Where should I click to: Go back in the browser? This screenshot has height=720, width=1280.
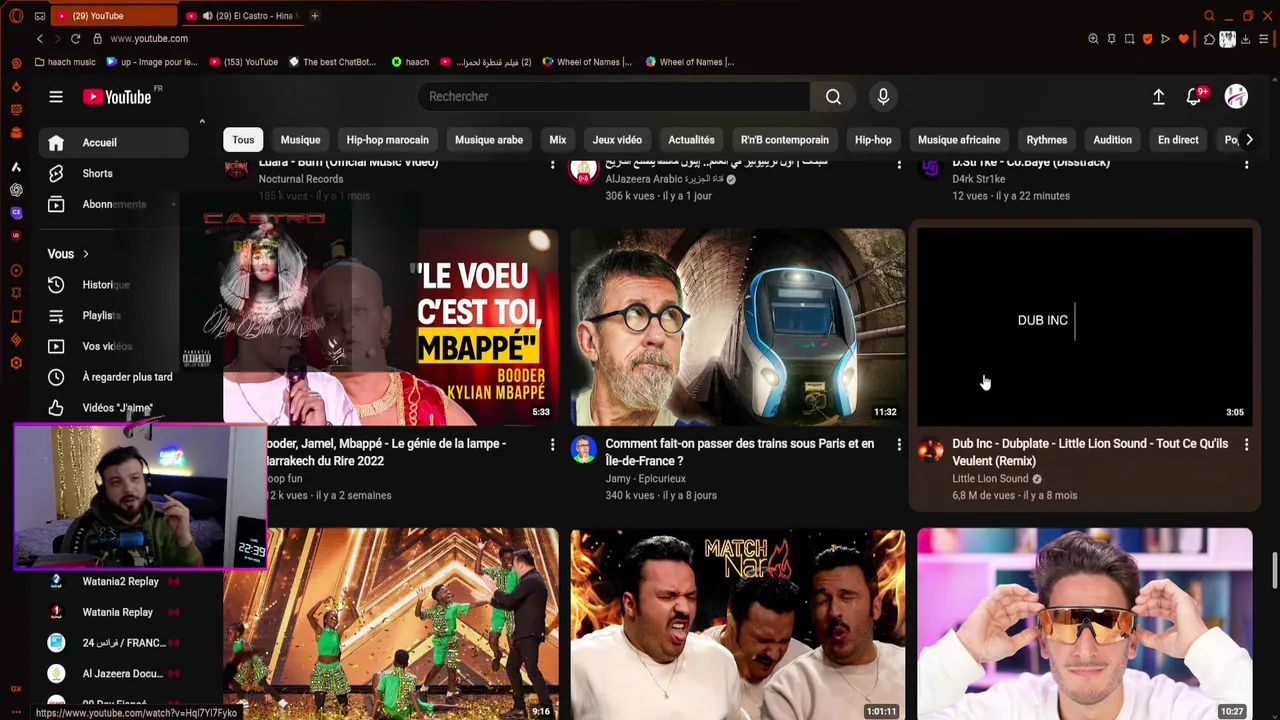tap(40, 38)
